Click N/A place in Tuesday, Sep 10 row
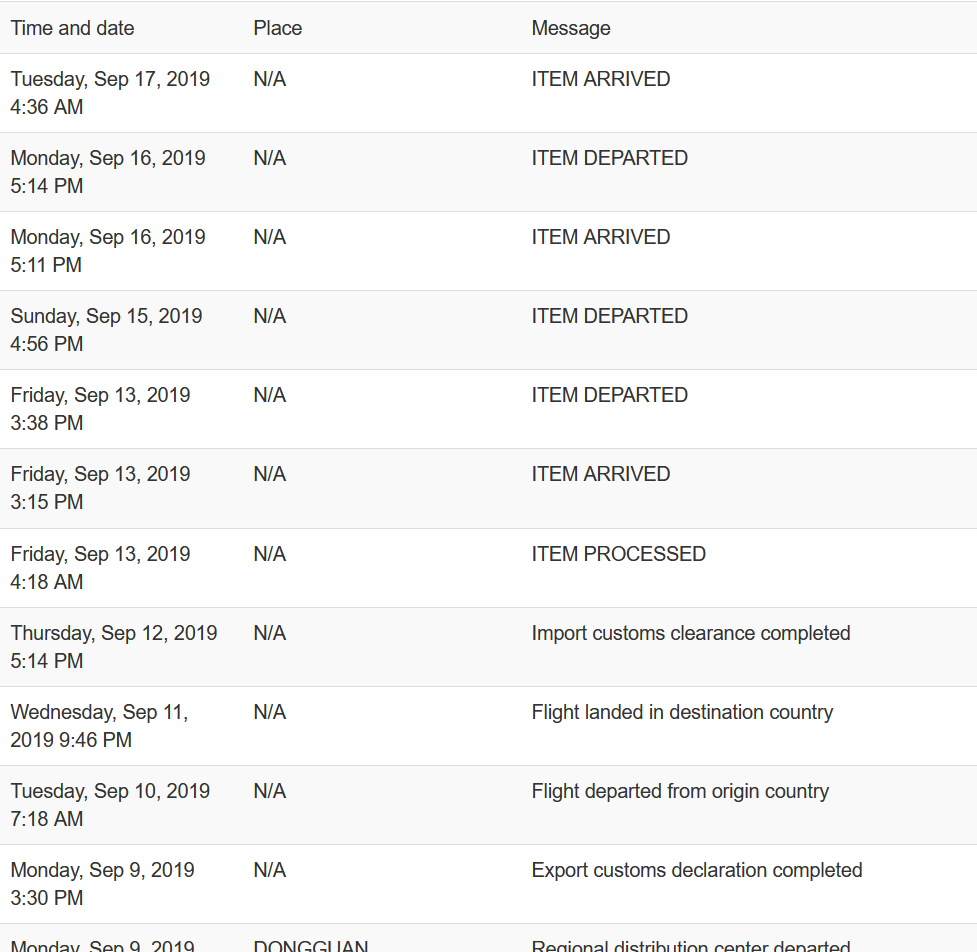 tap(269, 791)
